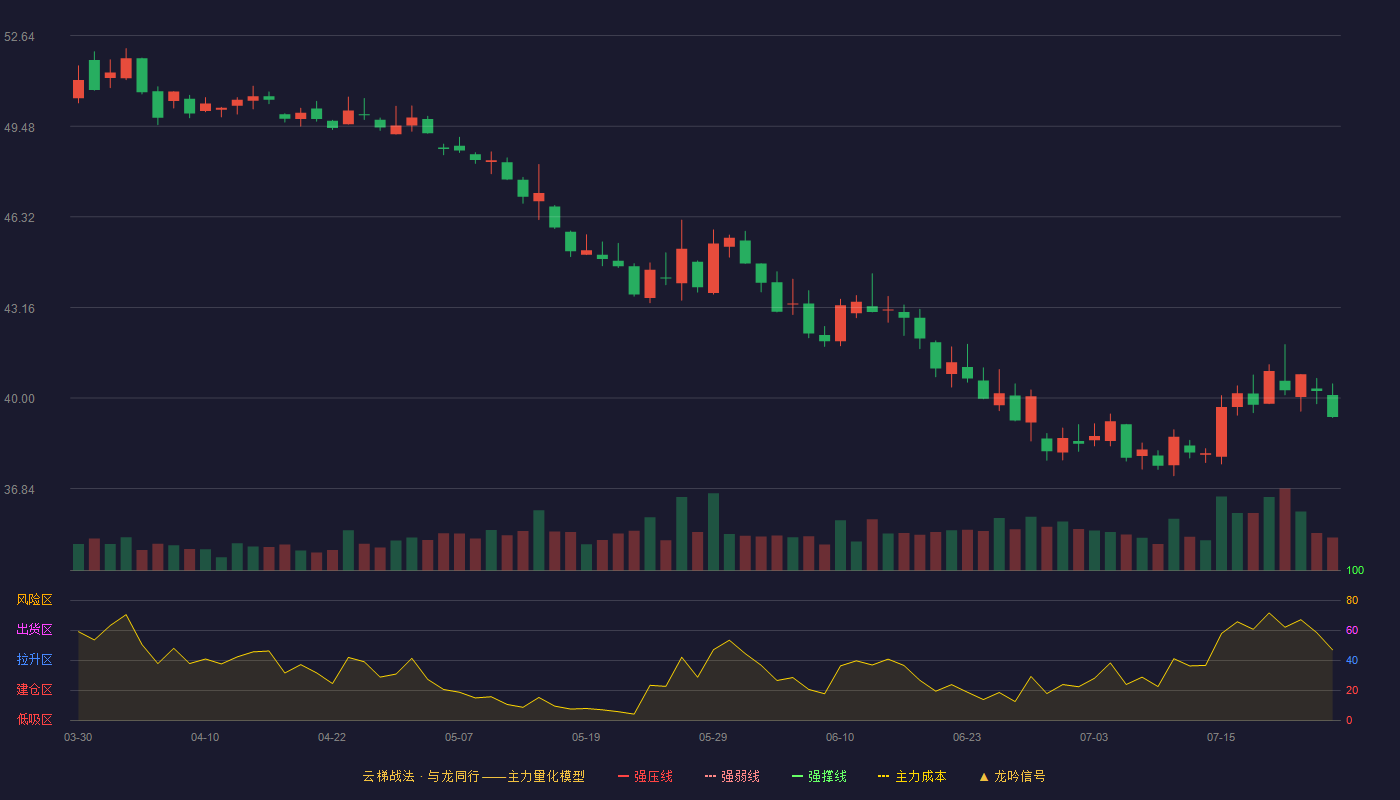The width and height of the screenshot is (1400, 800).
Task: Toggle the 主力成本 legend entry
Action: [912, 776]
